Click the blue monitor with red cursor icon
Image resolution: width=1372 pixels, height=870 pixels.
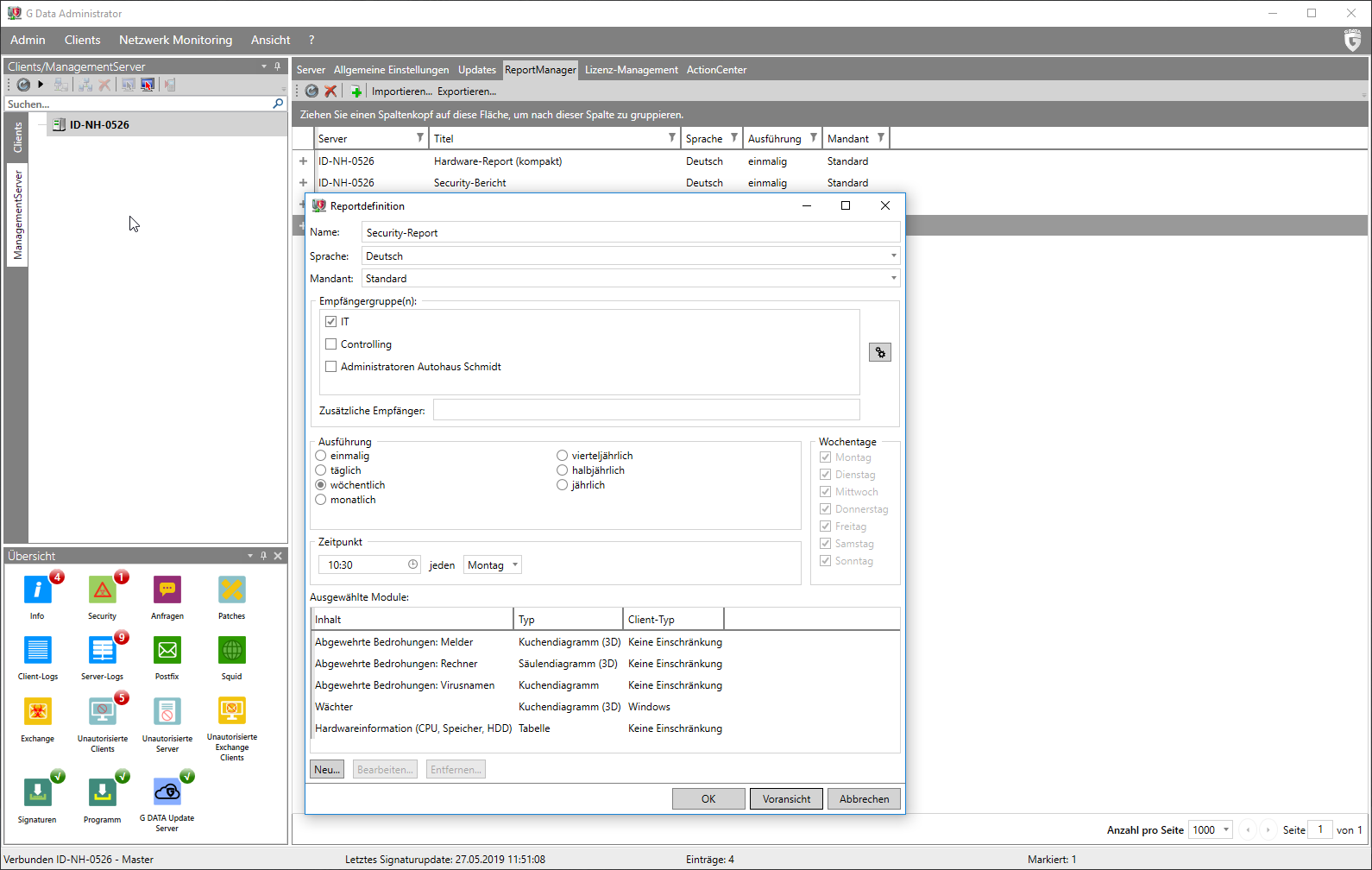(148, 85)
